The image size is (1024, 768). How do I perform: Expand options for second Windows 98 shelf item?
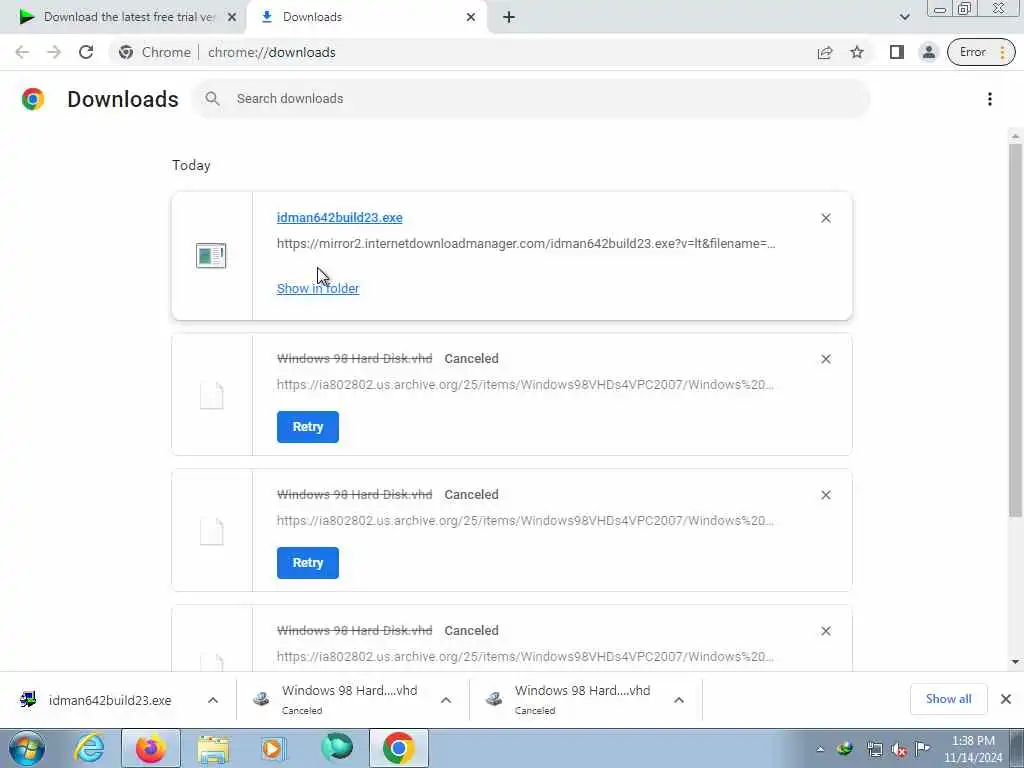tap(679, 700)
